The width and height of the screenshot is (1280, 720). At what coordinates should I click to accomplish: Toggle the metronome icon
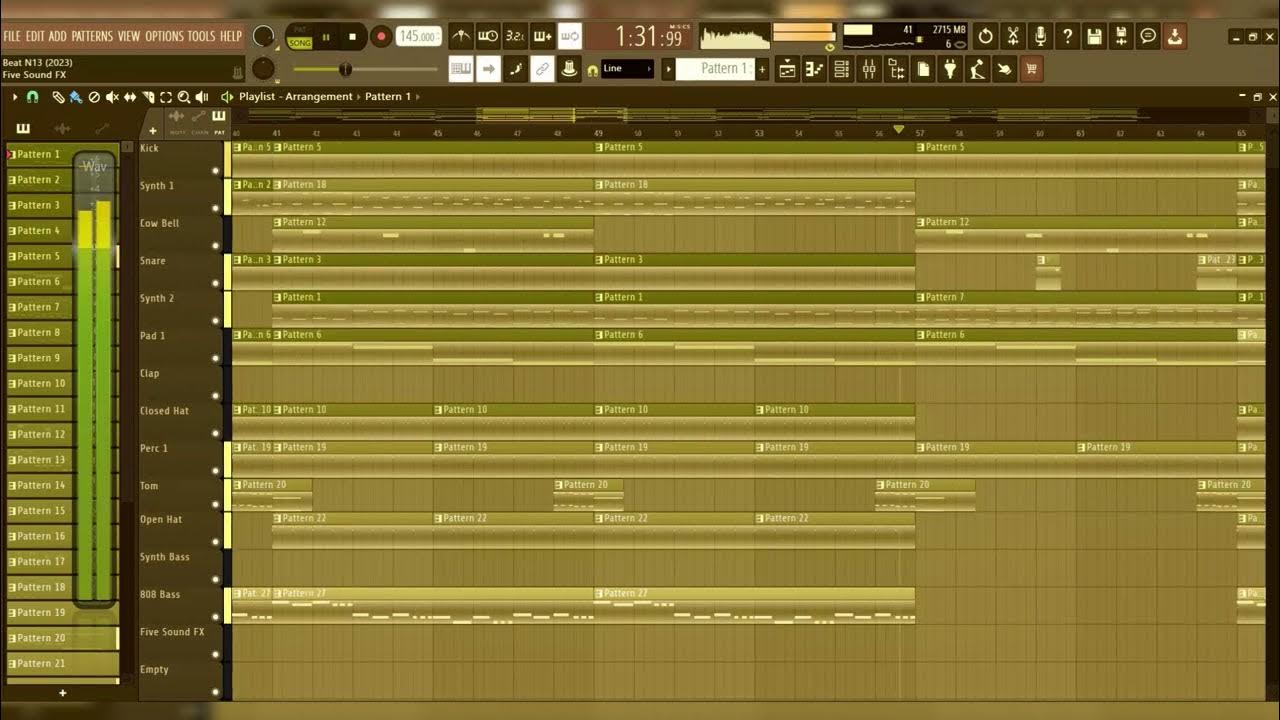tap(461, 37)
